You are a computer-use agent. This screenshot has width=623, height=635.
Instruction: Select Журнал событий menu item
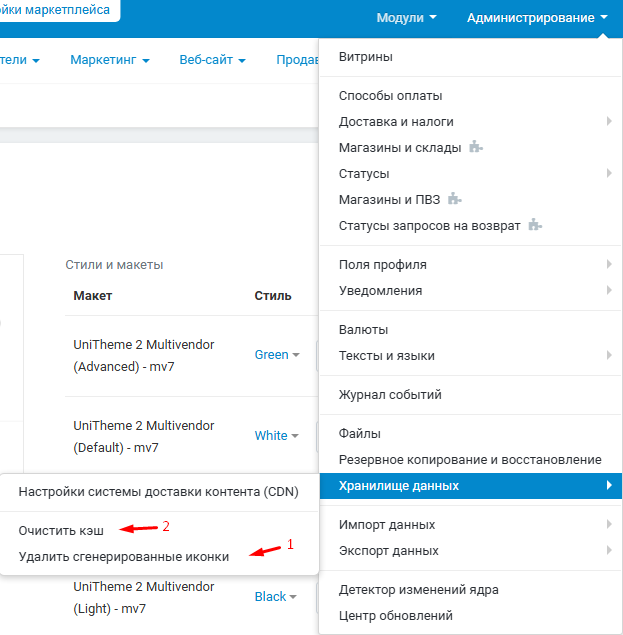[390, 395]
